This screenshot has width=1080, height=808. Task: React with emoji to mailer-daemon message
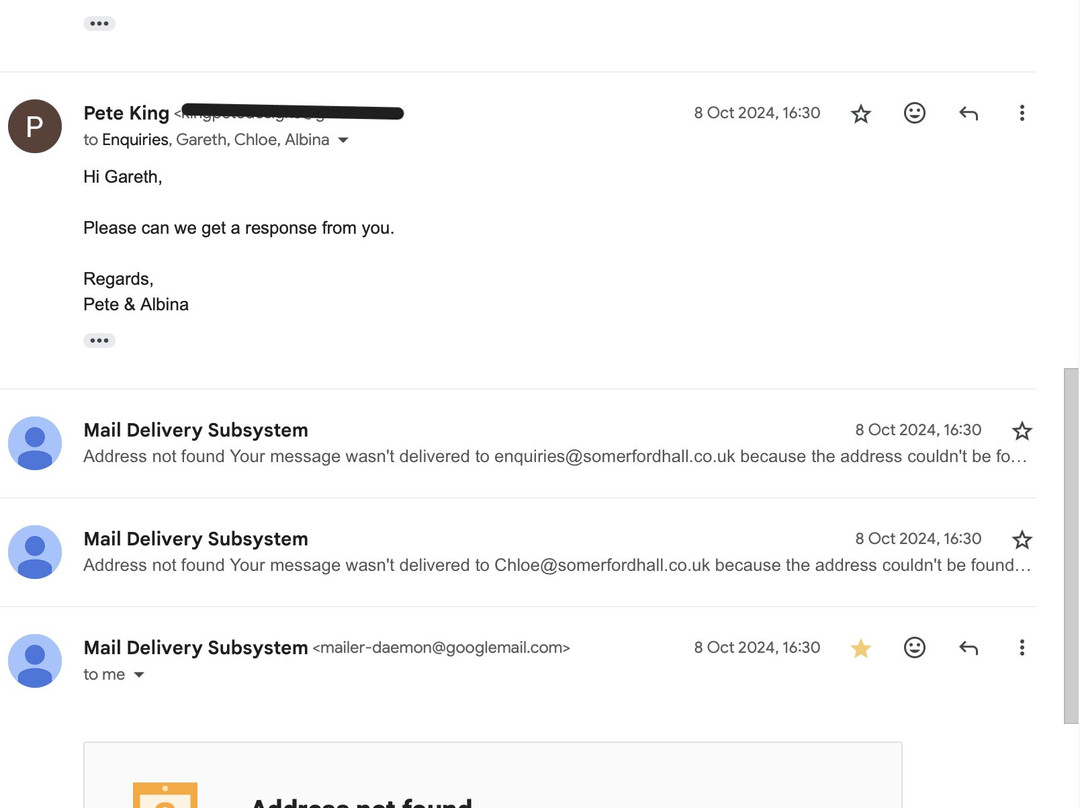(914, 648)
